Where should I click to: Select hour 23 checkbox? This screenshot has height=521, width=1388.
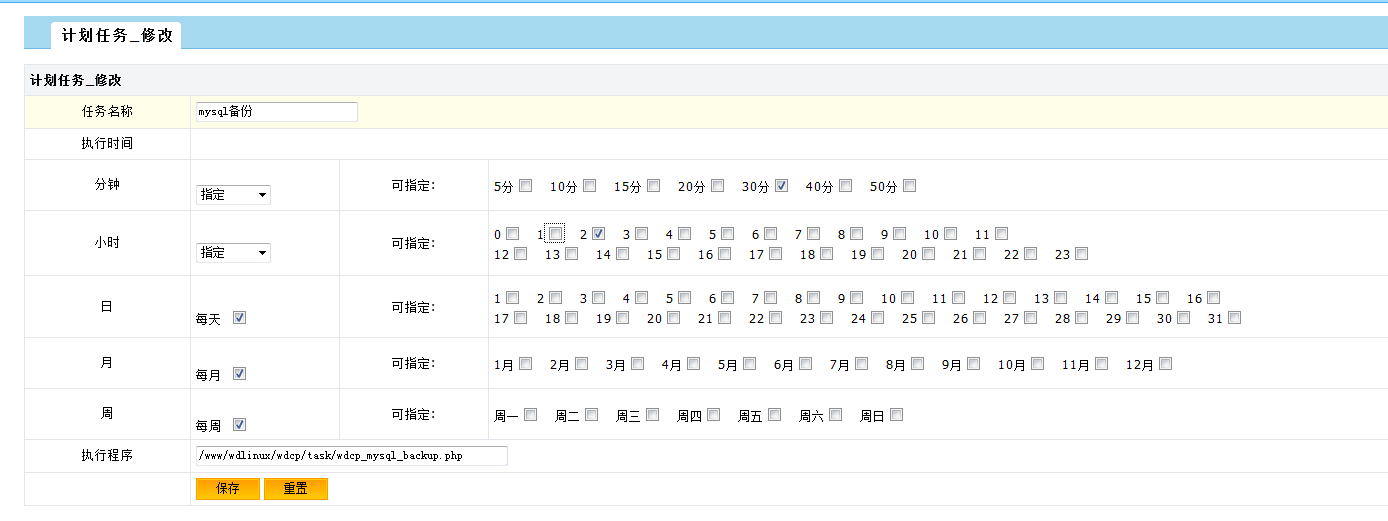click(x=1081, y=254)
